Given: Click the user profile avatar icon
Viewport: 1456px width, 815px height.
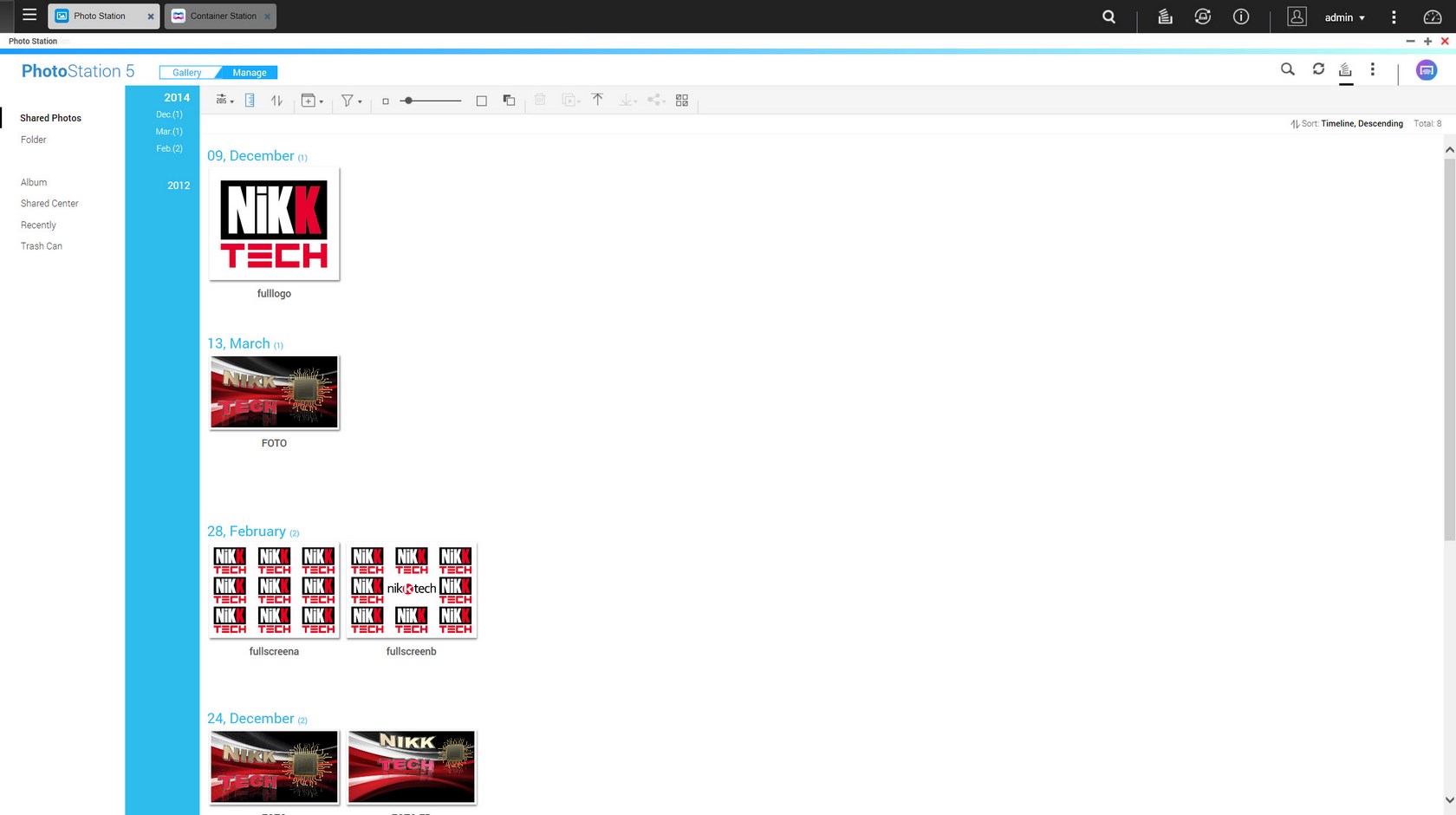Looking at the screenshot, I should [1297, 16].
